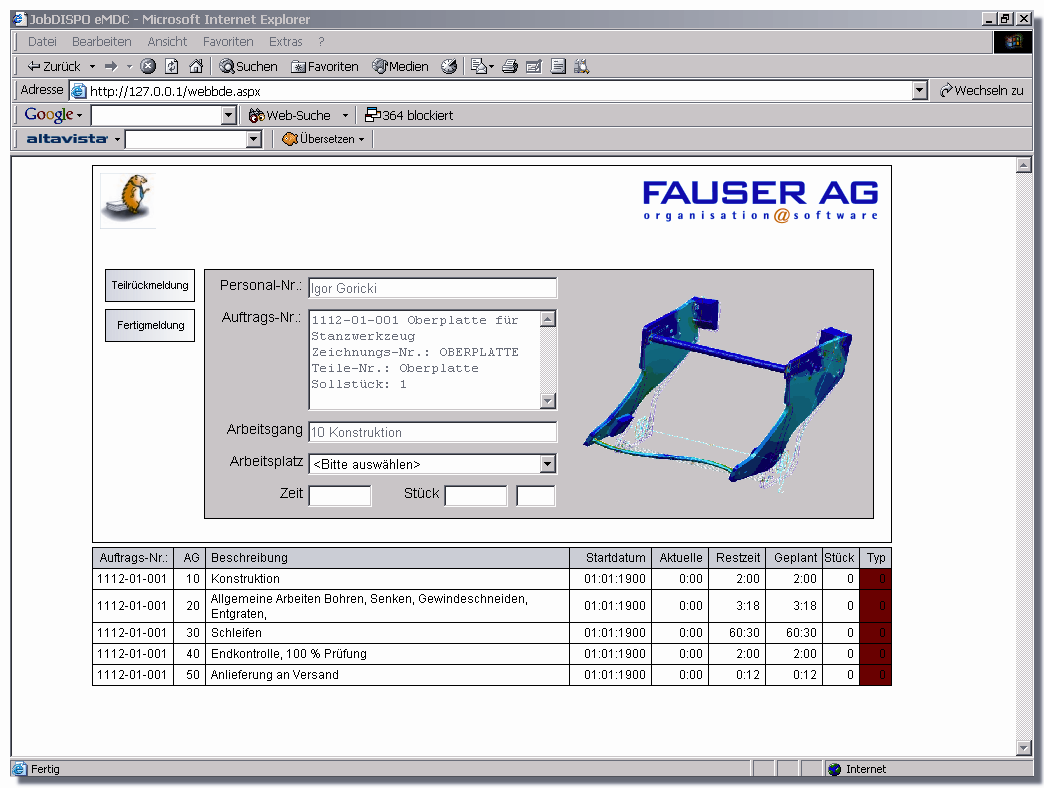The height and width of the screenshot is (788, 1044).
Task: Open the Extras menu
Action: [x=285, y=42]
